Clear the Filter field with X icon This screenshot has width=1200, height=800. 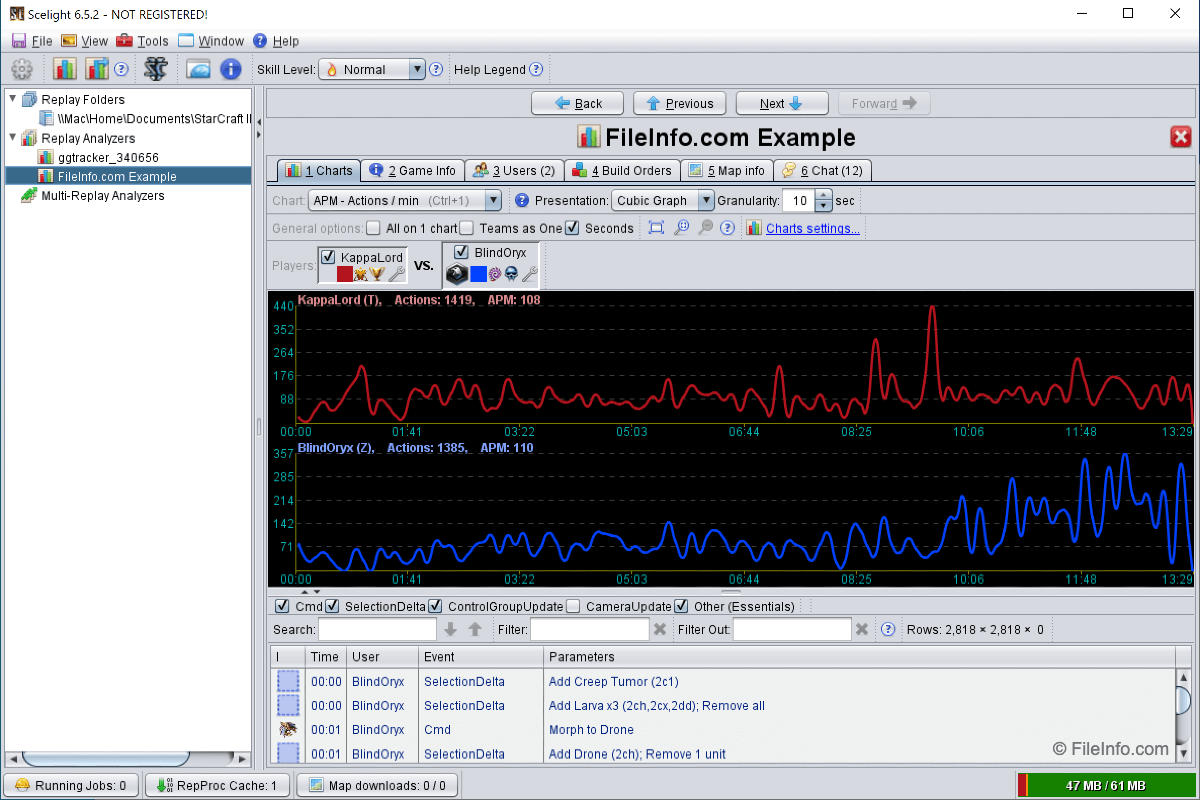pos(660,629)
